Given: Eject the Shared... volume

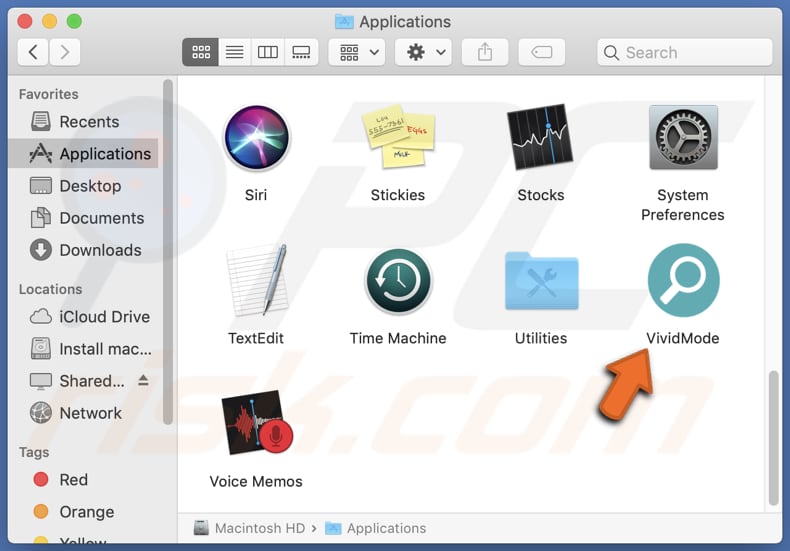Looking at the screenshot, I should 143,380.
